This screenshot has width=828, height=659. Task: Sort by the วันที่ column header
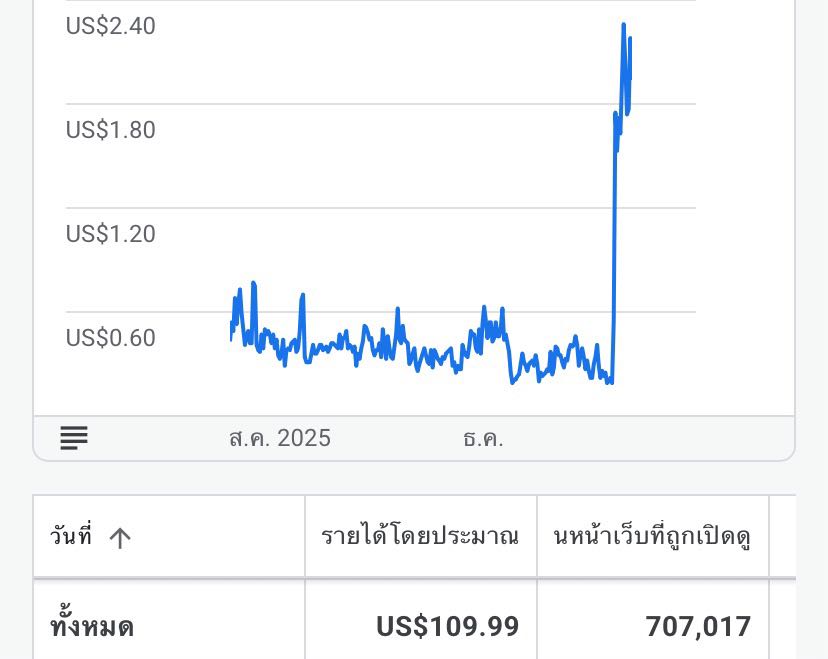71,537
